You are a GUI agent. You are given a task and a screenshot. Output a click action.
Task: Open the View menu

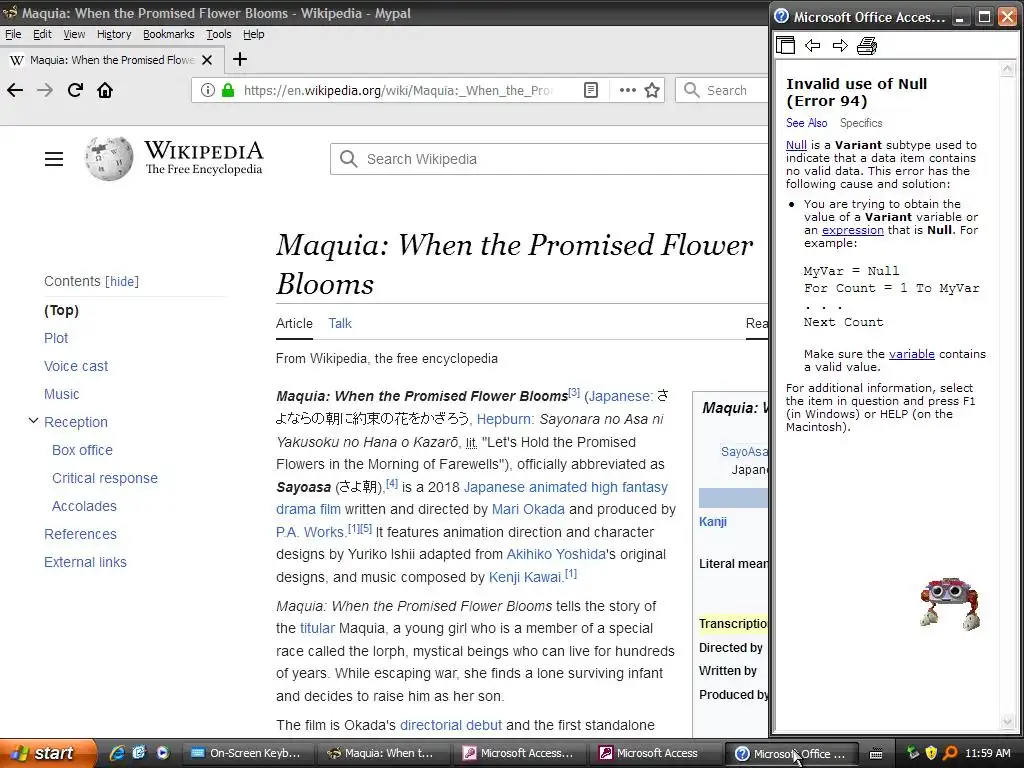pos(74,34)
